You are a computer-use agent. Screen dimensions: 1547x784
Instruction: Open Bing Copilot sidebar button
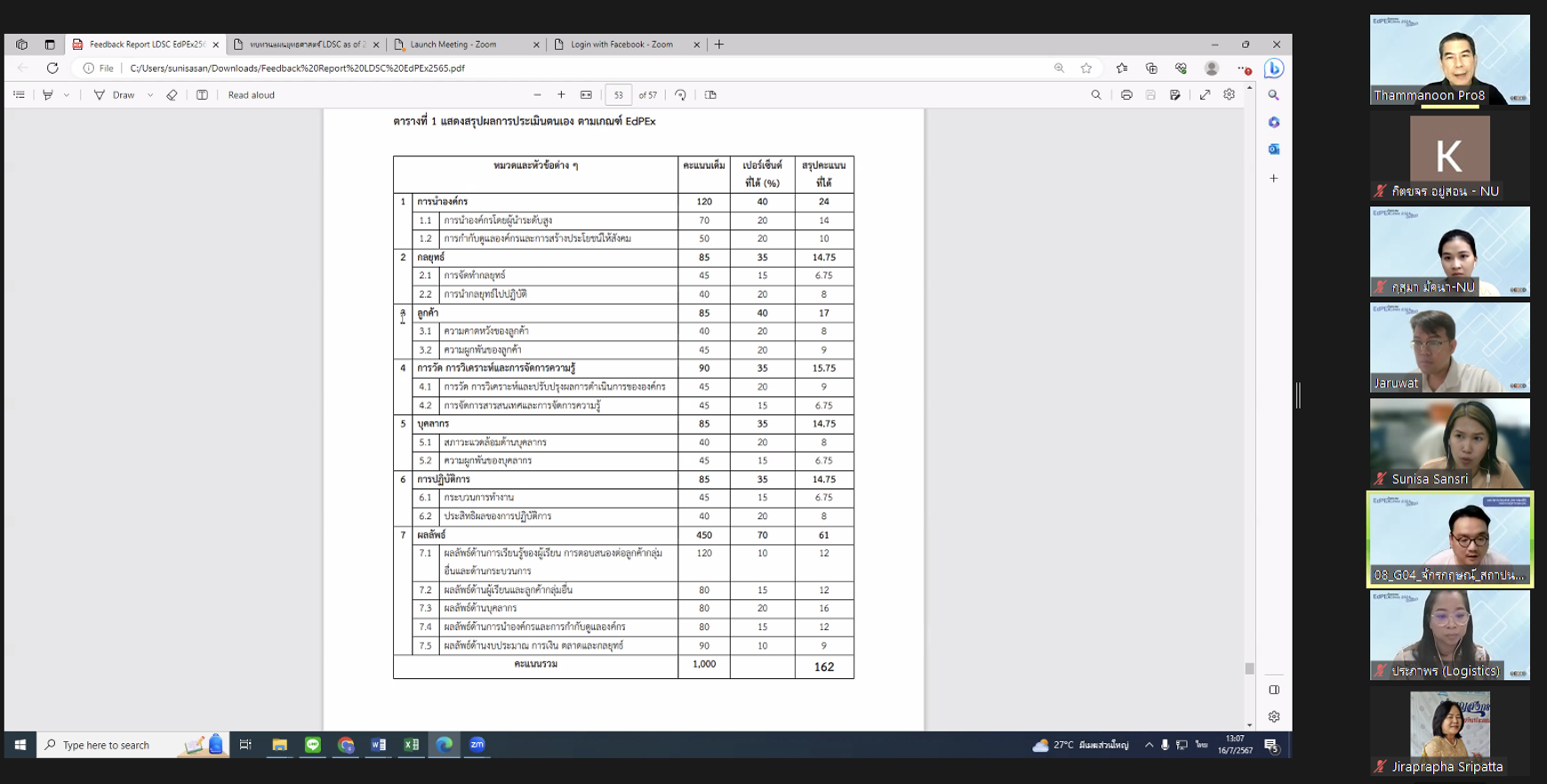tap(1274, 68)
